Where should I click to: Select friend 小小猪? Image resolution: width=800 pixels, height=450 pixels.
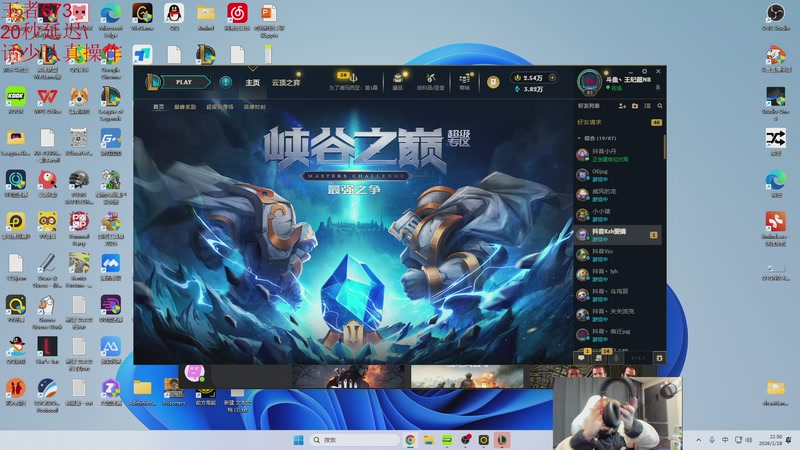pos(618,215)
